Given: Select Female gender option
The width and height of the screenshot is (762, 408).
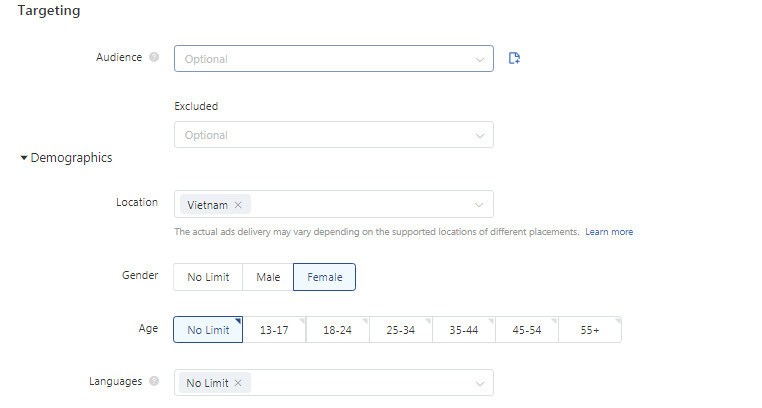Looking at the screenshot, I should 325,277.
